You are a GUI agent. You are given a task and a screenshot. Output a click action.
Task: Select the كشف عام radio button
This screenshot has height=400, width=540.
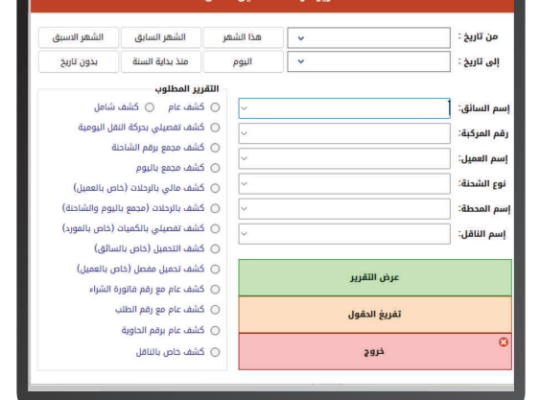click(215, 107)
